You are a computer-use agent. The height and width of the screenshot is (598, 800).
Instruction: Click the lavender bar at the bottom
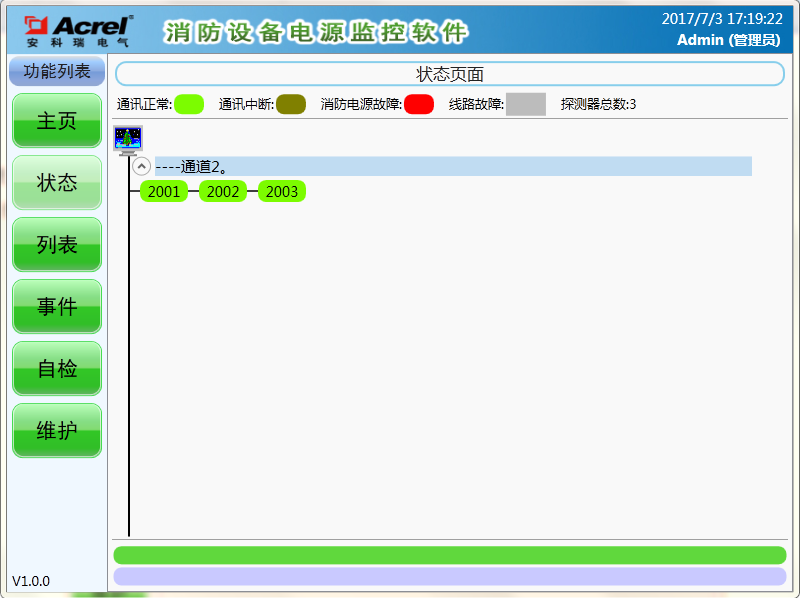(x=449, y=577)
